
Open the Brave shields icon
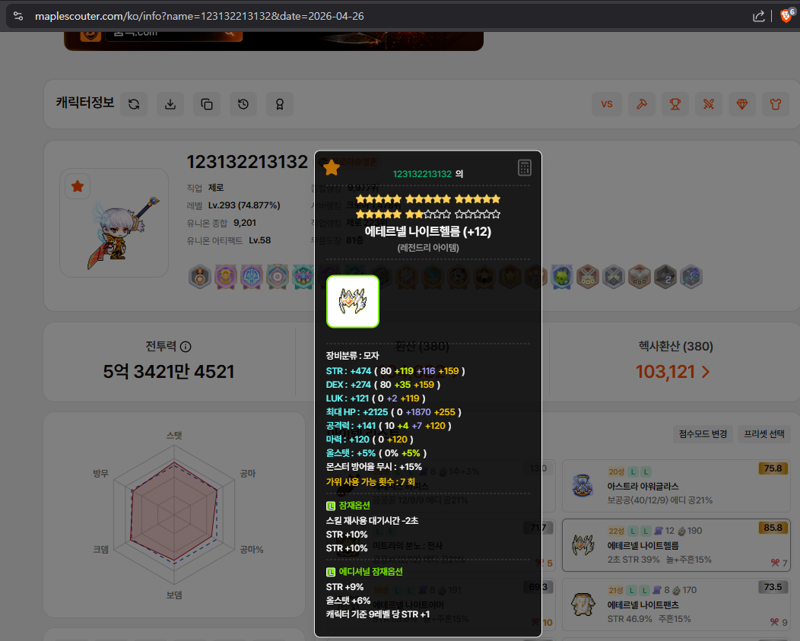click(x=787, y=16)
